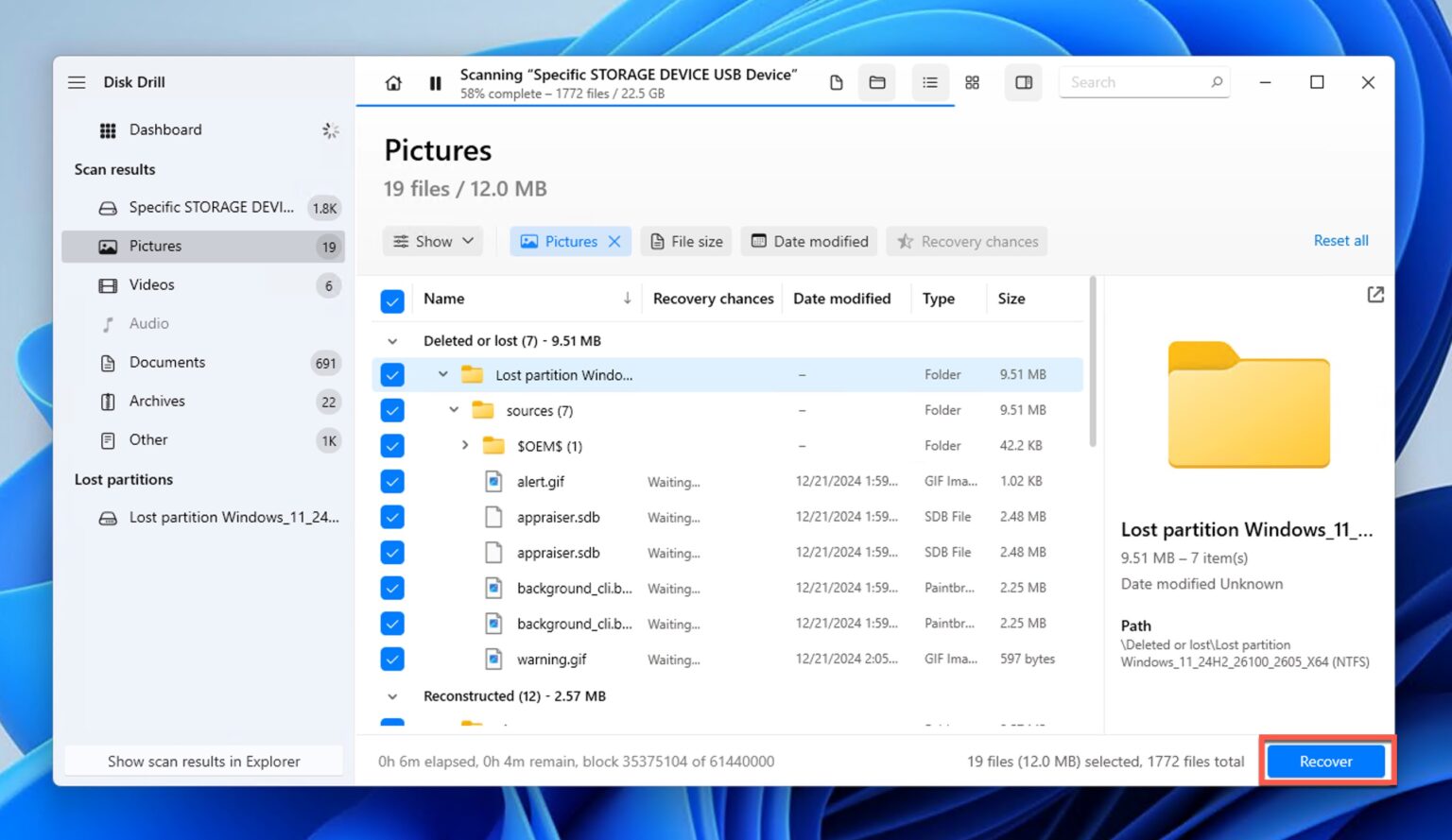The image size is (1452, 840).
Task: Toggle the preview side panel icon
Action: click(x=1023, y=82)
